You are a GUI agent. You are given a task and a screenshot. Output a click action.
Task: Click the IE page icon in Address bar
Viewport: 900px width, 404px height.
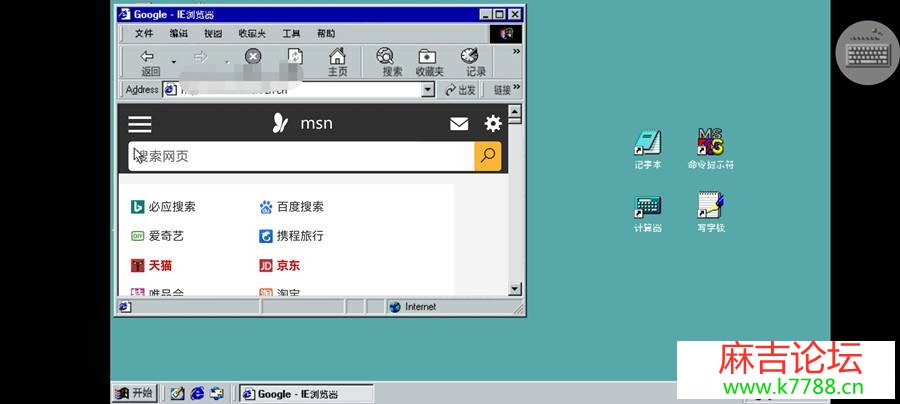pyautogui.click(x=169, y=90)
